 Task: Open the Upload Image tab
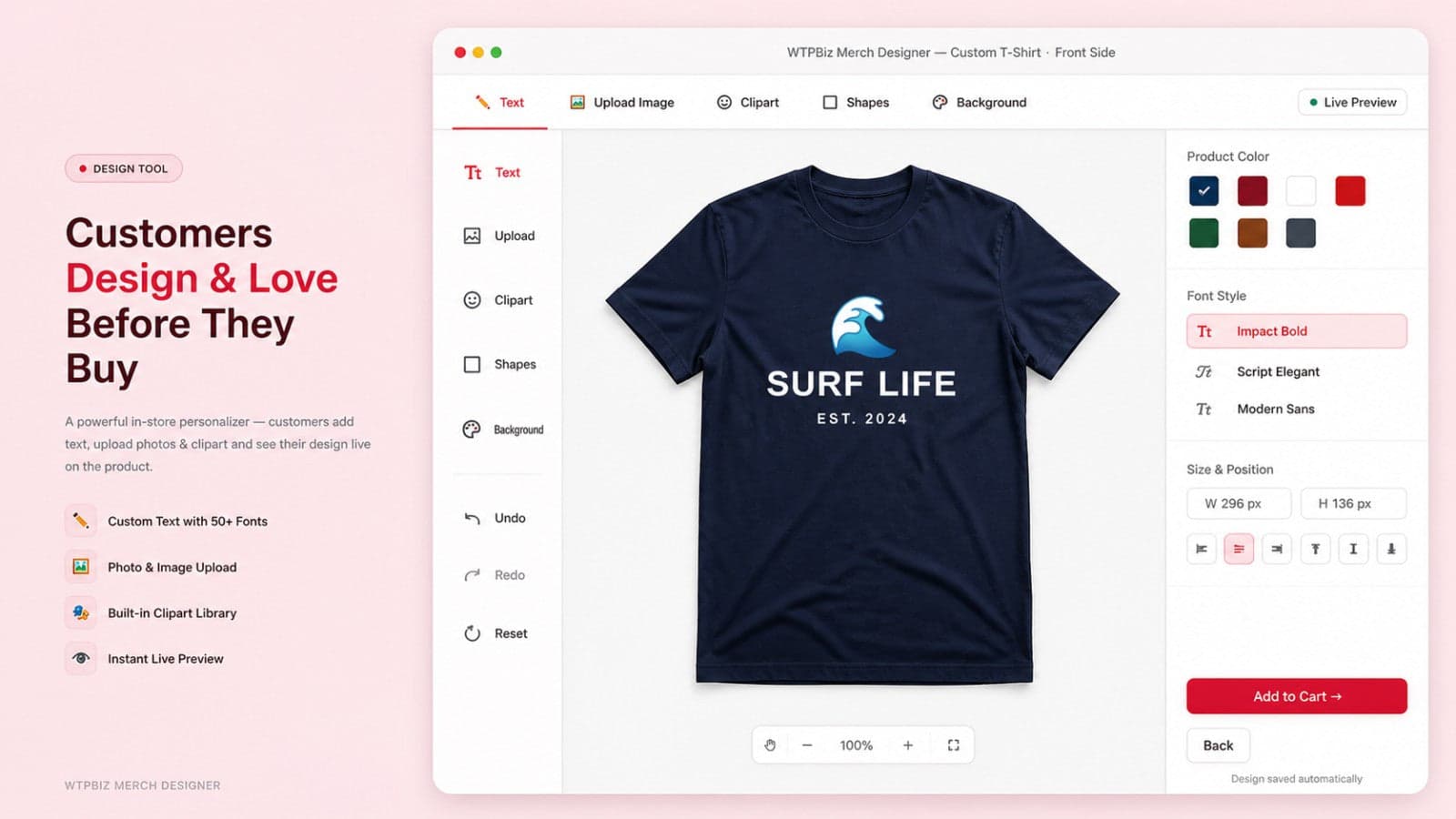tap(622, 103)
